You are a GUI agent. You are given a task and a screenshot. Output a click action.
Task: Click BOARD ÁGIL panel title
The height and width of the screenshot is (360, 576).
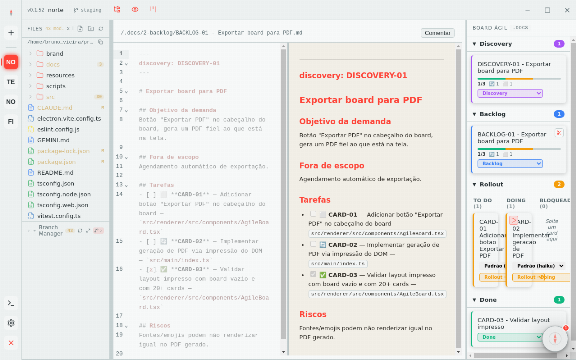(x=490, y=28)
